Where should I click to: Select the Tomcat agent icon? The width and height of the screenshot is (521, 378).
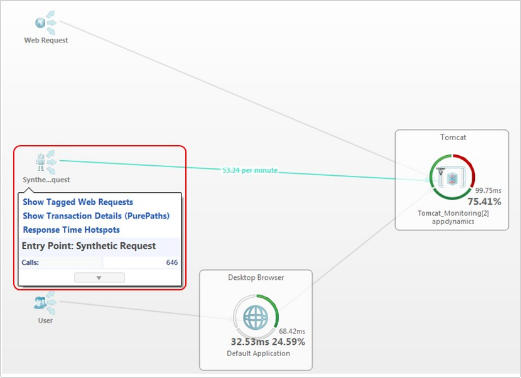[452, 177]
